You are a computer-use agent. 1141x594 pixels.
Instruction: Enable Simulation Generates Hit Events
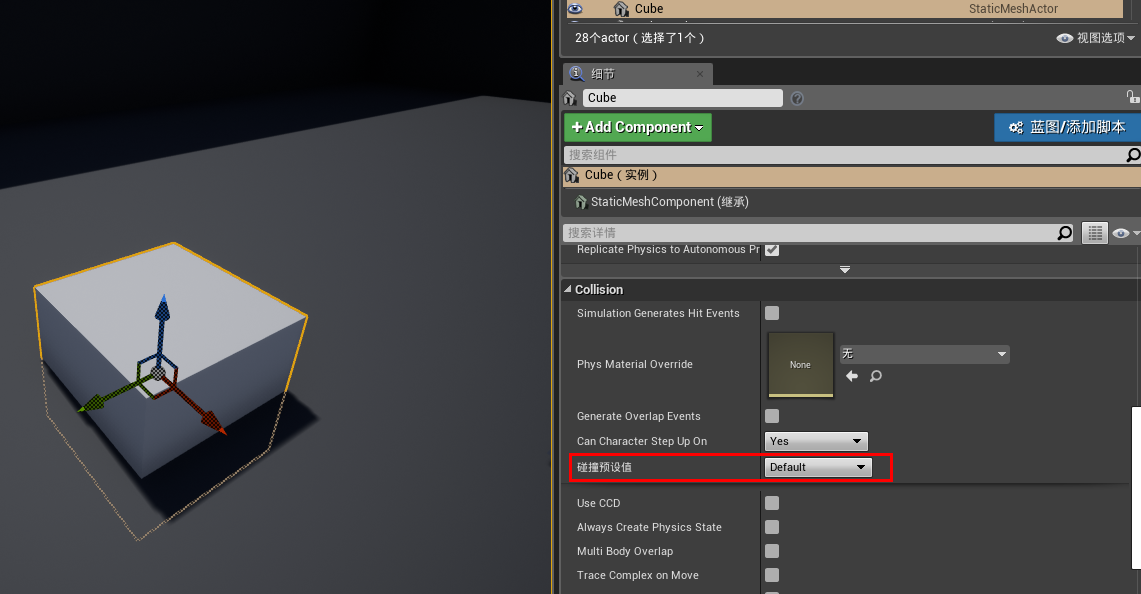pos(771,313)
